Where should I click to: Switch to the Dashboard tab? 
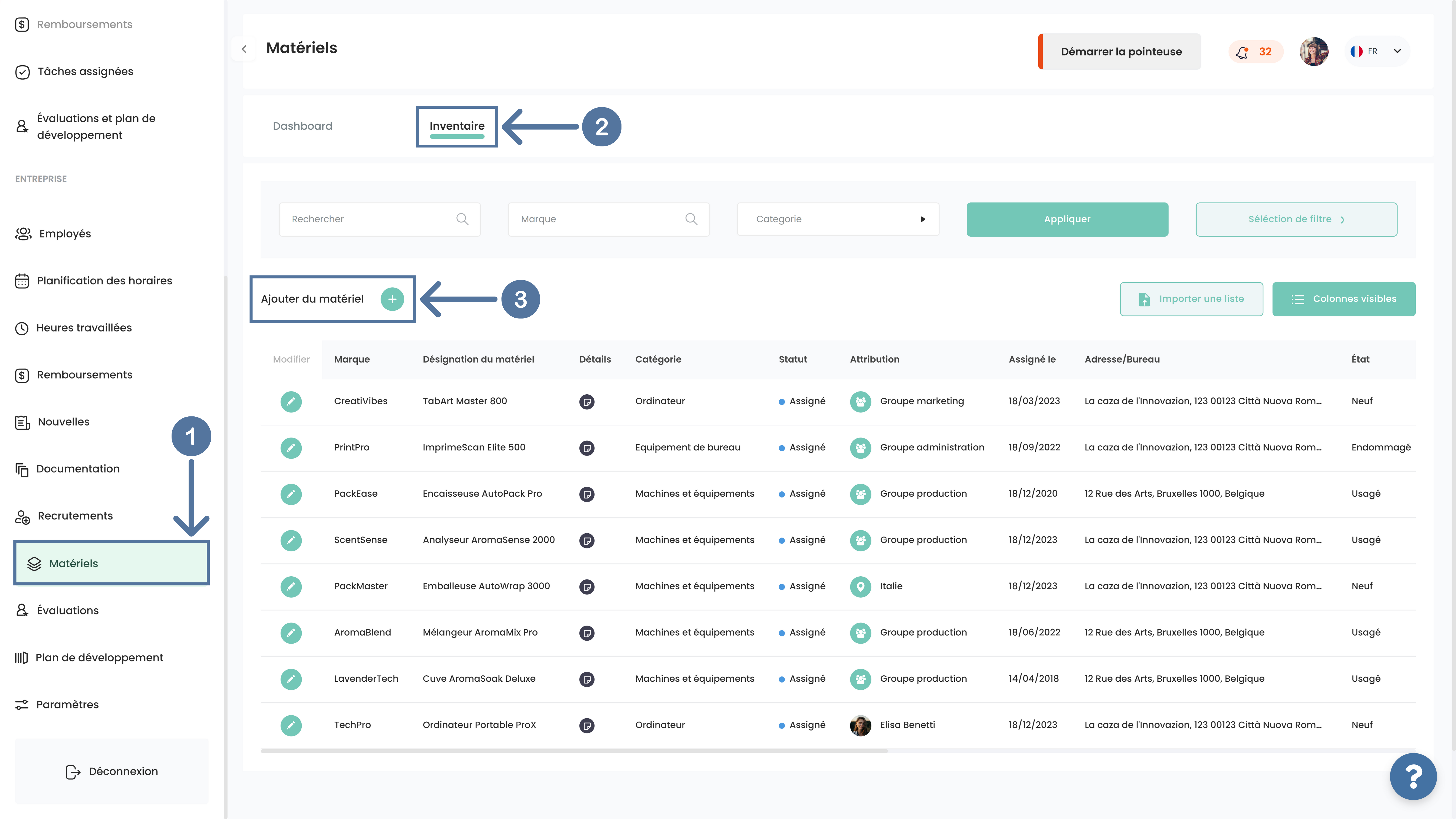pos(302,126)
